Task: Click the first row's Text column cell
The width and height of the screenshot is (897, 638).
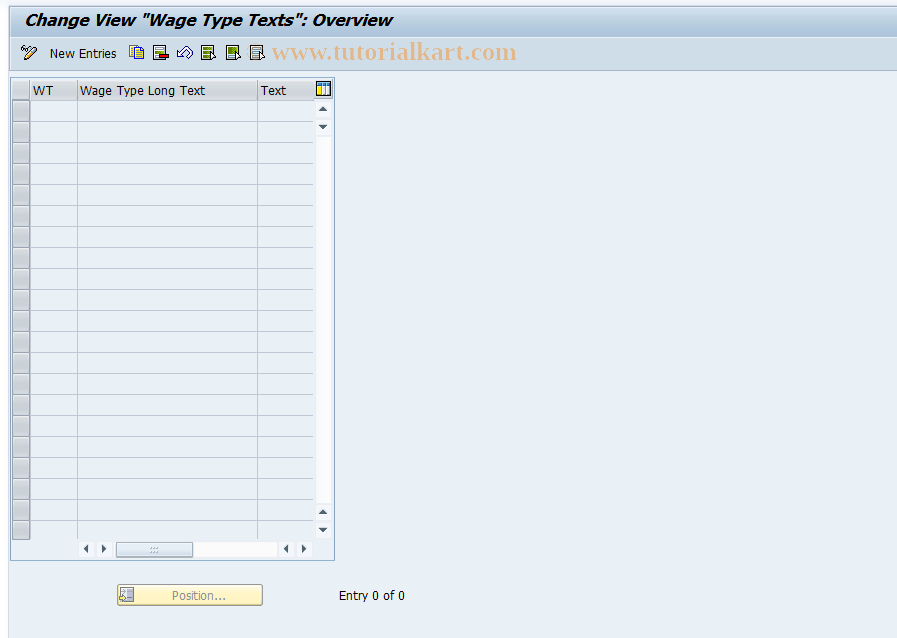Action: click(x=285, y=111)
